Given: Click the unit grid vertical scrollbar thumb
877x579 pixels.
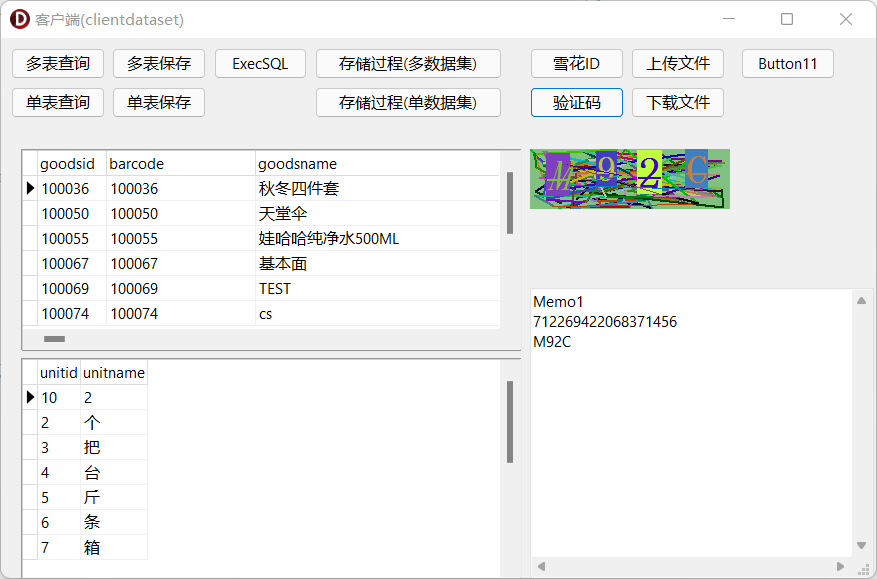Looking at the screenshot, I should point(510,422).
